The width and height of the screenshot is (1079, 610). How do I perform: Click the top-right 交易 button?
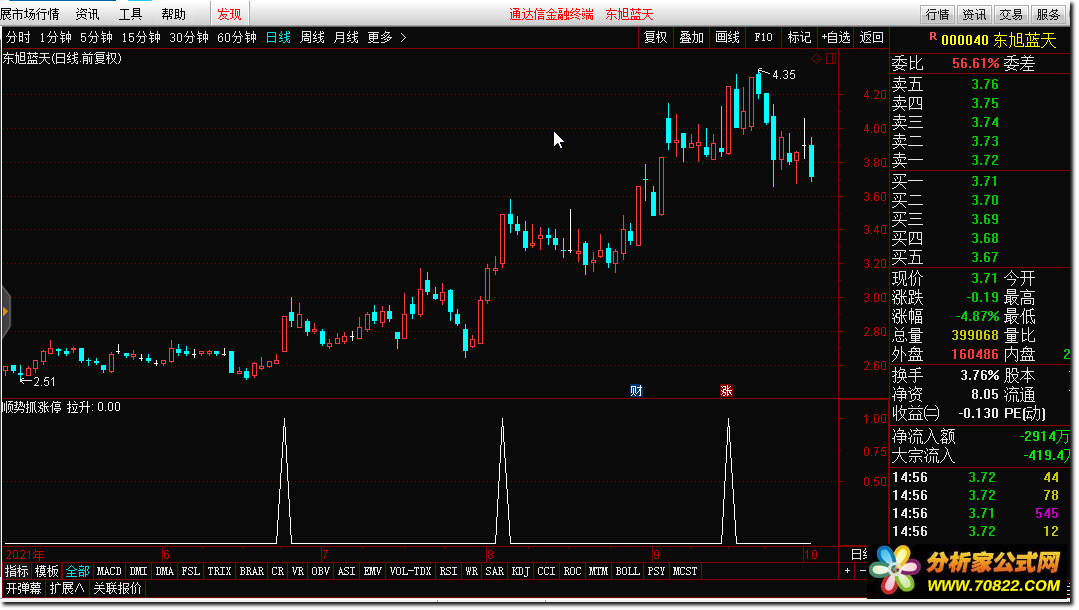click(1011, 14)
